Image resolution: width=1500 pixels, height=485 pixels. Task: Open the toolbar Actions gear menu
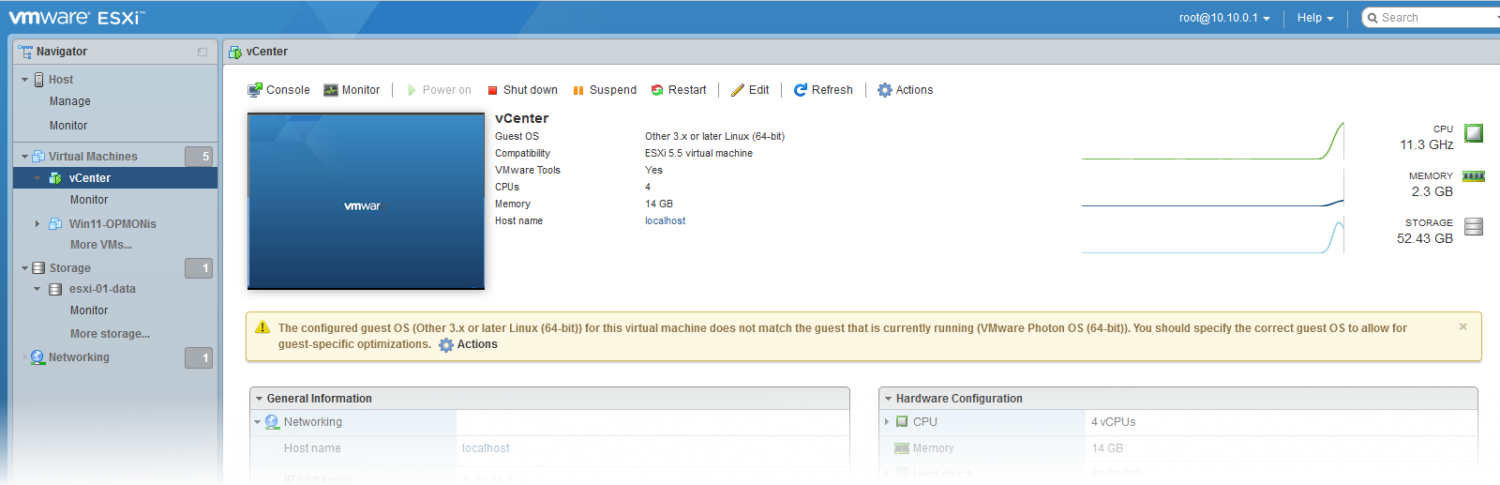[905, 90]
